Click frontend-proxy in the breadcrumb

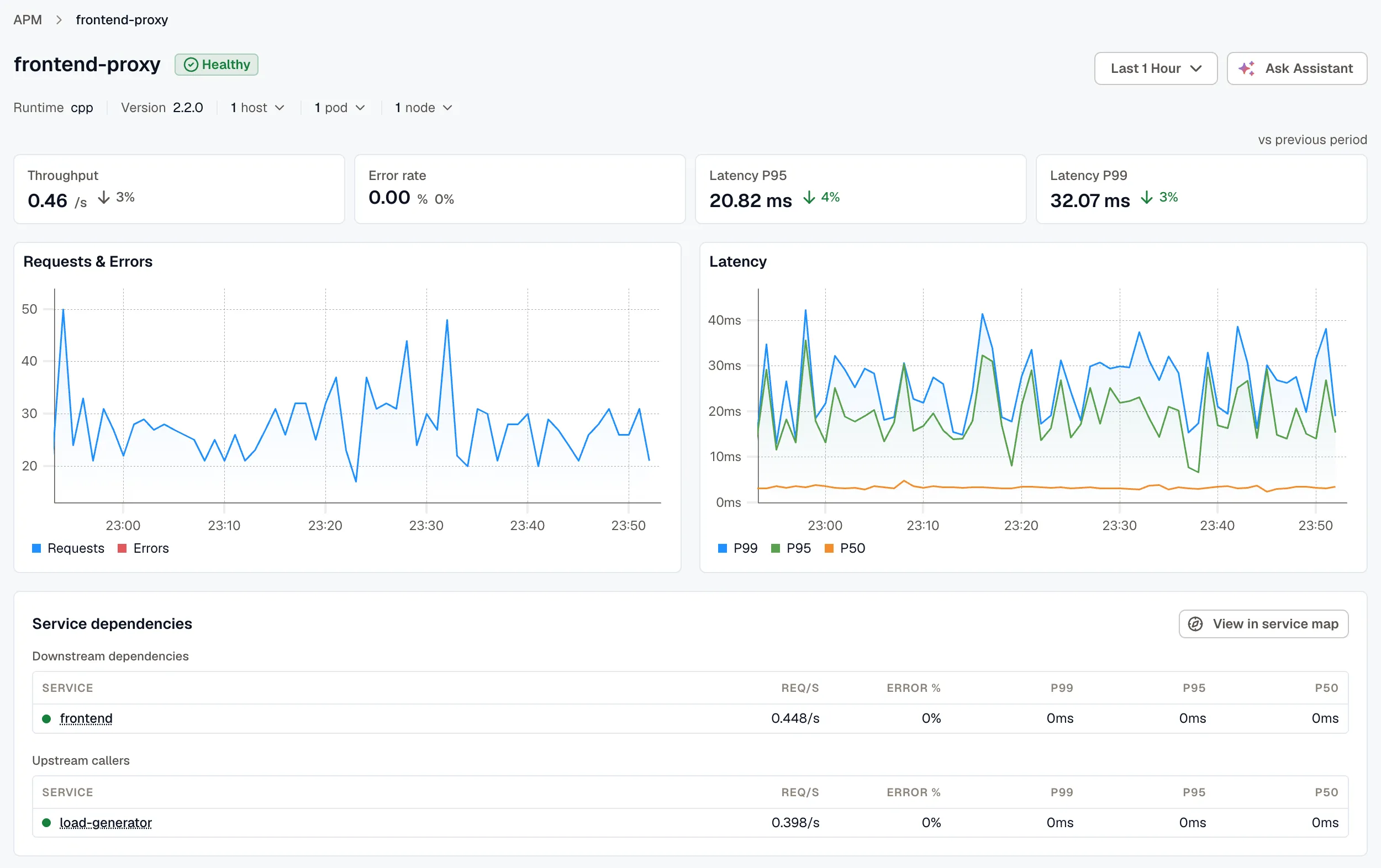(x=122, y=20)
